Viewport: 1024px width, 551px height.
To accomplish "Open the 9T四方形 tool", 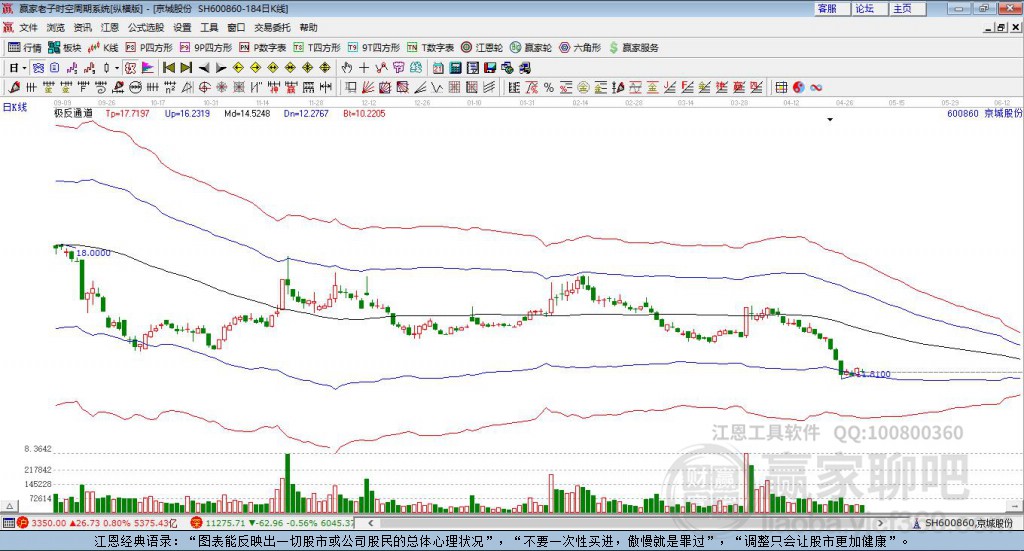I will click(374, 48).
